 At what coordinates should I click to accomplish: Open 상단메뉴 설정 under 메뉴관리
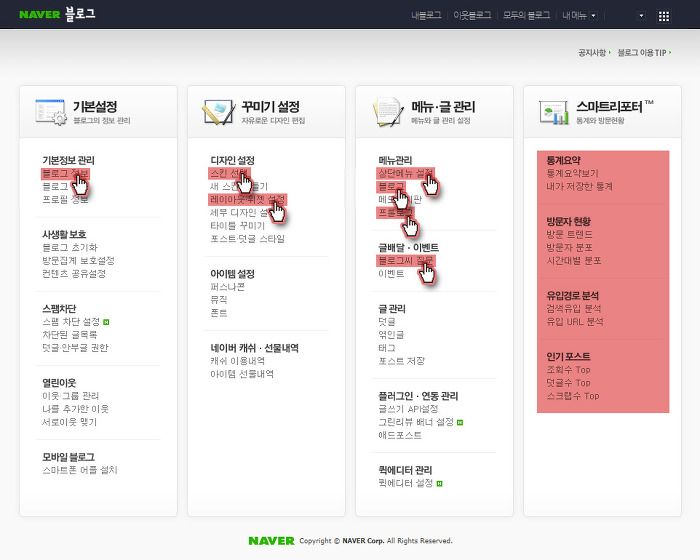tap(405, 173)
